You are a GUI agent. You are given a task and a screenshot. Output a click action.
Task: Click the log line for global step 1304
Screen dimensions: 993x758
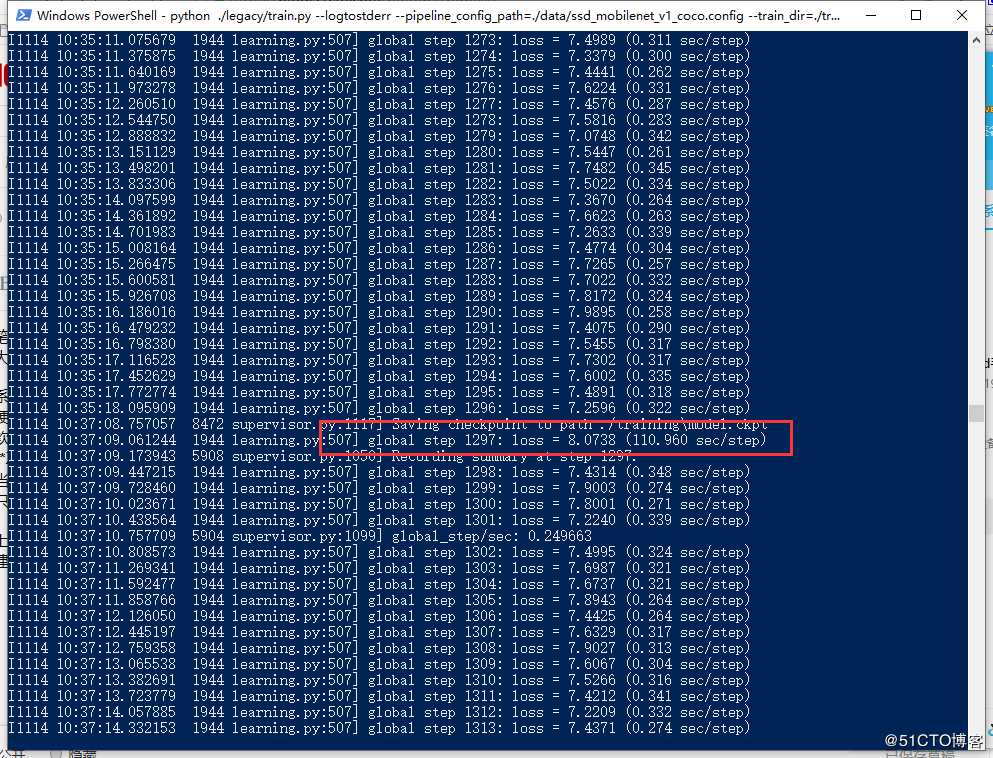coord(379,584)
